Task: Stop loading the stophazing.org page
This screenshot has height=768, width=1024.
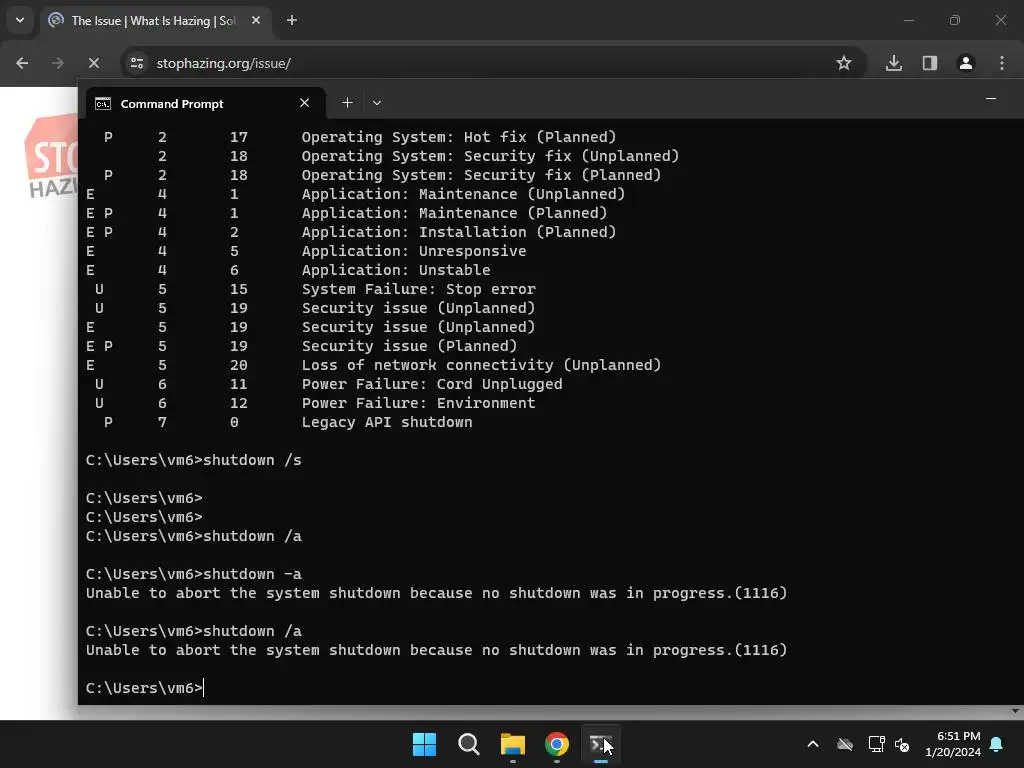Action: (93, 63)
